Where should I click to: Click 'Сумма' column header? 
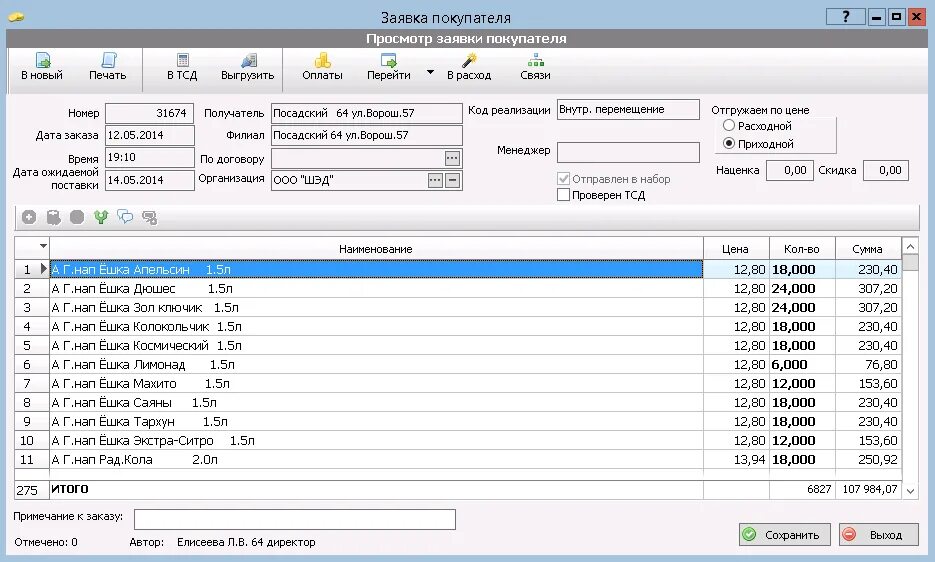pyautogui.click(x=868, y=249)
